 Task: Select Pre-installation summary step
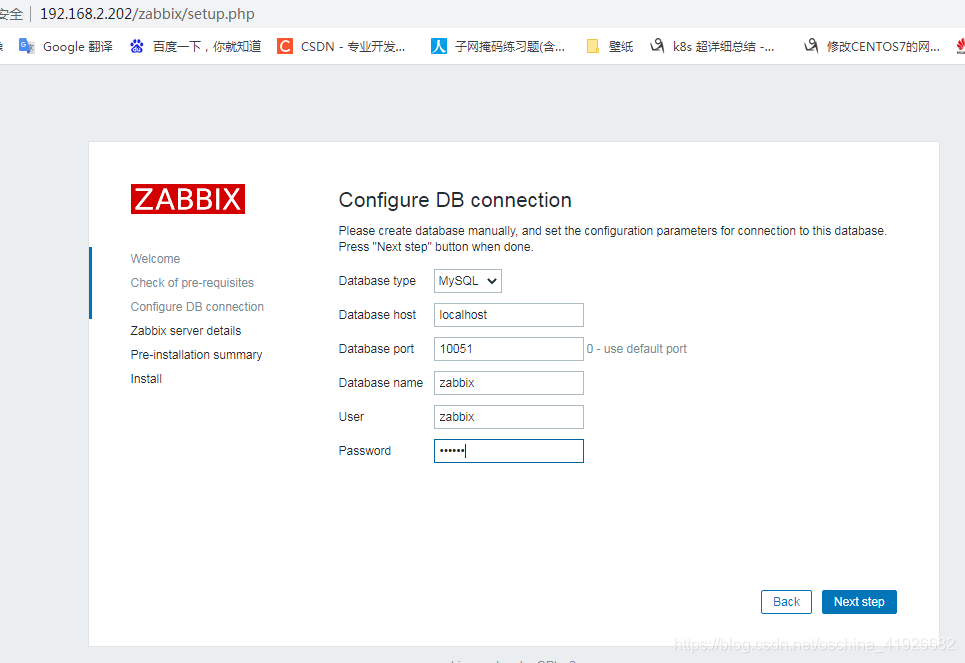point(196,355)
